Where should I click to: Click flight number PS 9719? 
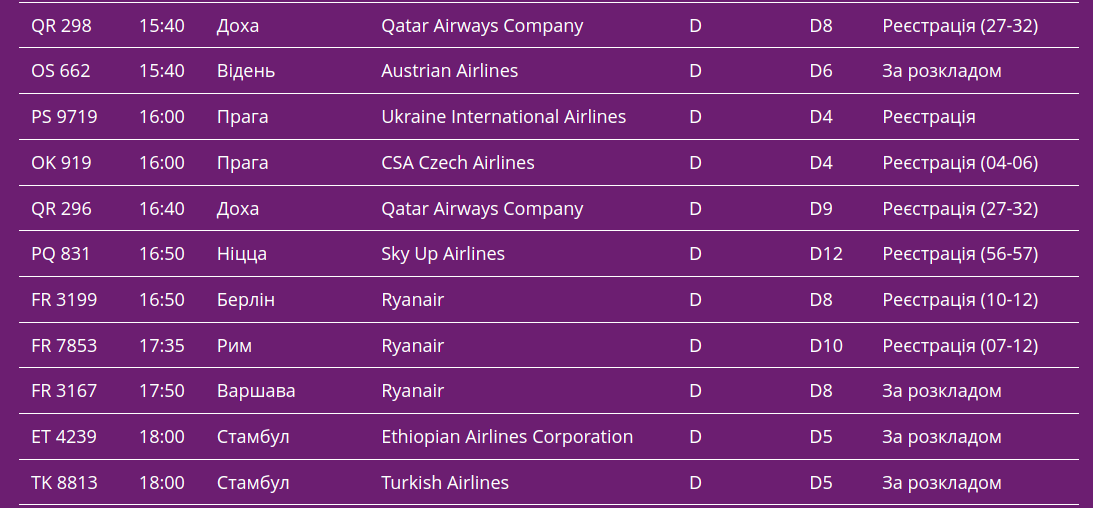(64, 117)
